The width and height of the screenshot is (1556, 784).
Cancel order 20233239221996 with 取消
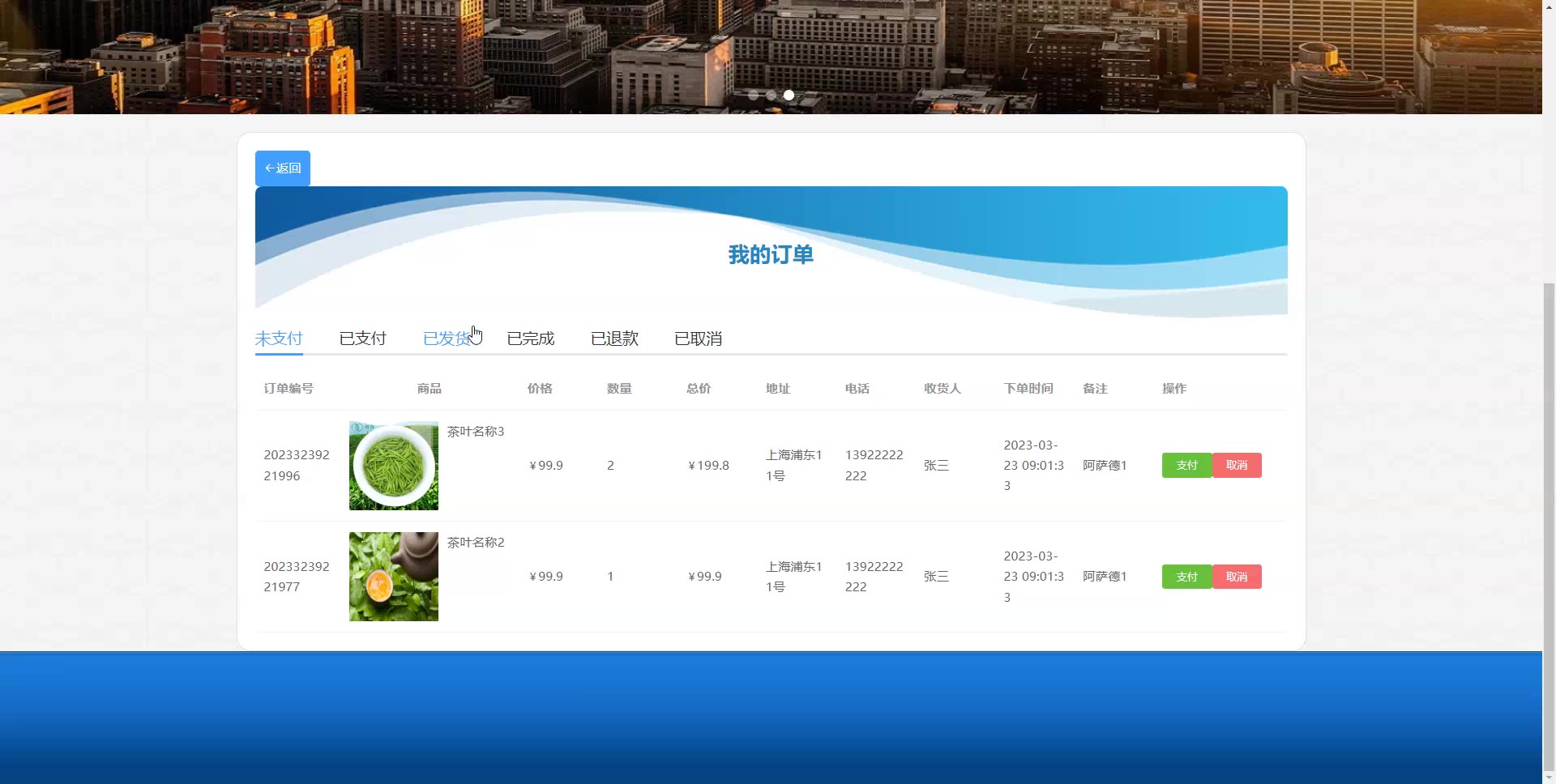[x=1237, y=465]
